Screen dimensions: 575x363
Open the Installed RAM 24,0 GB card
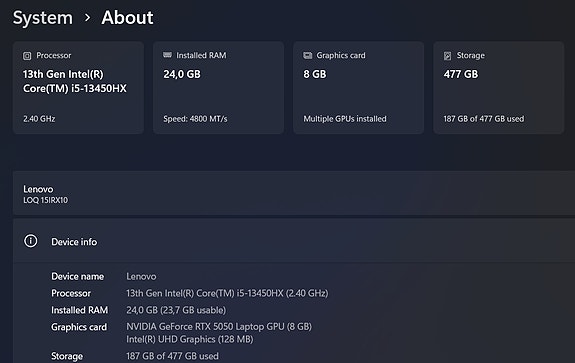click(x=218, y=88)
